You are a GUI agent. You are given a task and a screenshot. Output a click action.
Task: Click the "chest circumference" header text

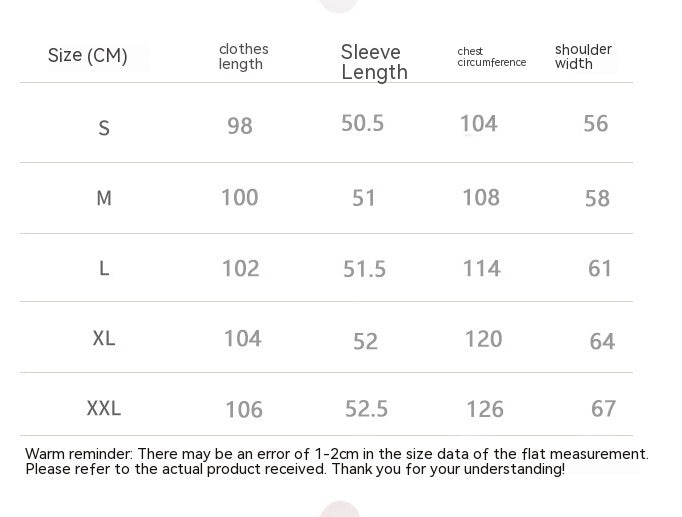tap(491, 57)
